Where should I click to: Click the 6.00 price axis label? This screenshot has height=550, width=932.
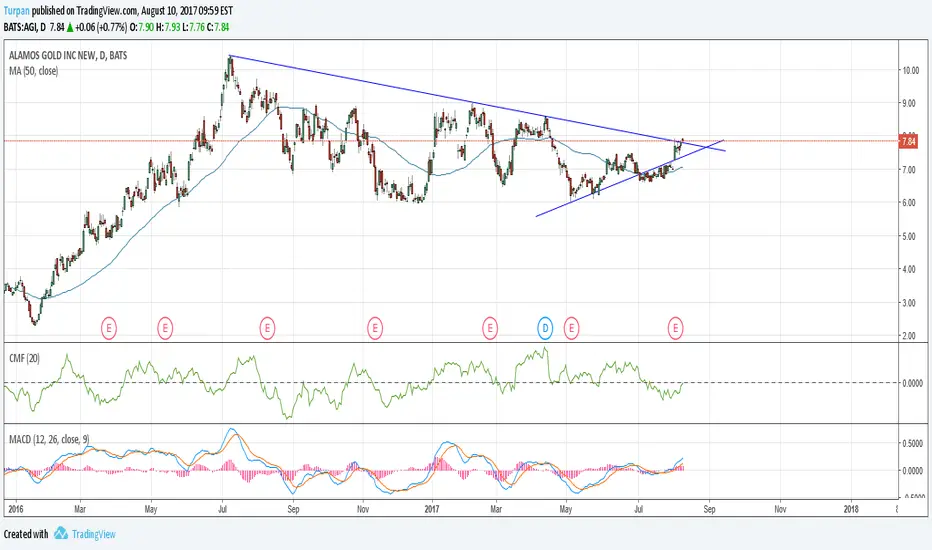click(909, 203)
